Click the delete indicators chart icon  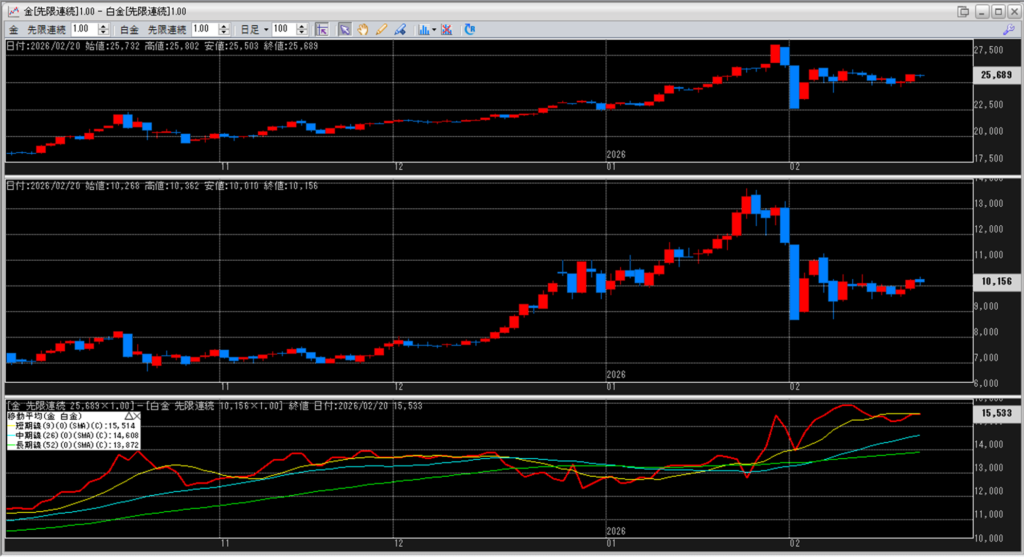[449, 29]
